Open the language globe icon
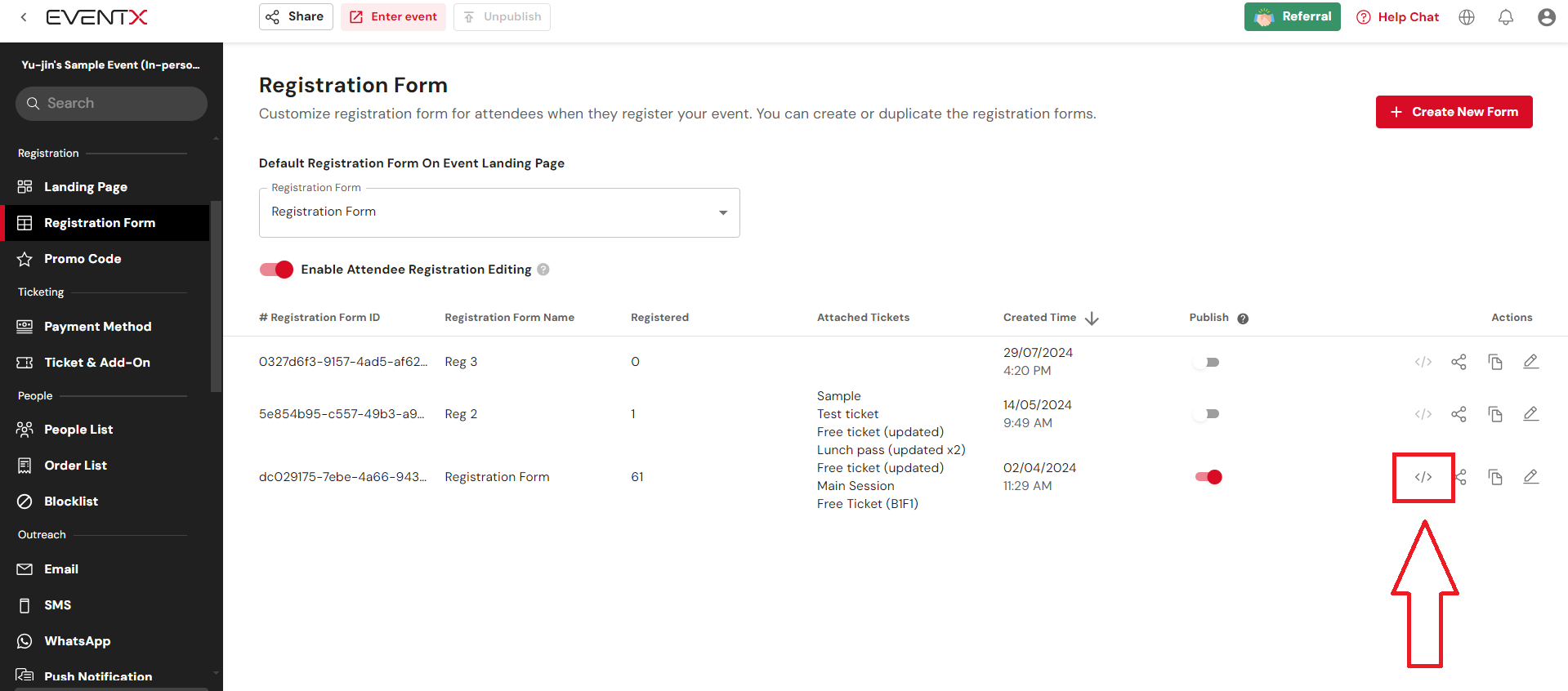This screenshot has height=691, width=1568. (1467, 17)
